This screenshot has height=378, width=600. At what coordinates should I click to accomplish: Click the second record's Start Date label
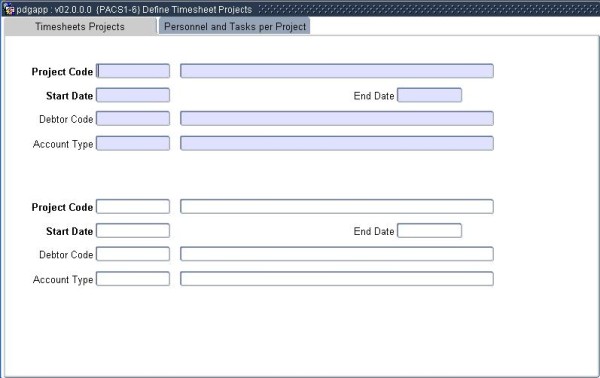tap(70, 231)
